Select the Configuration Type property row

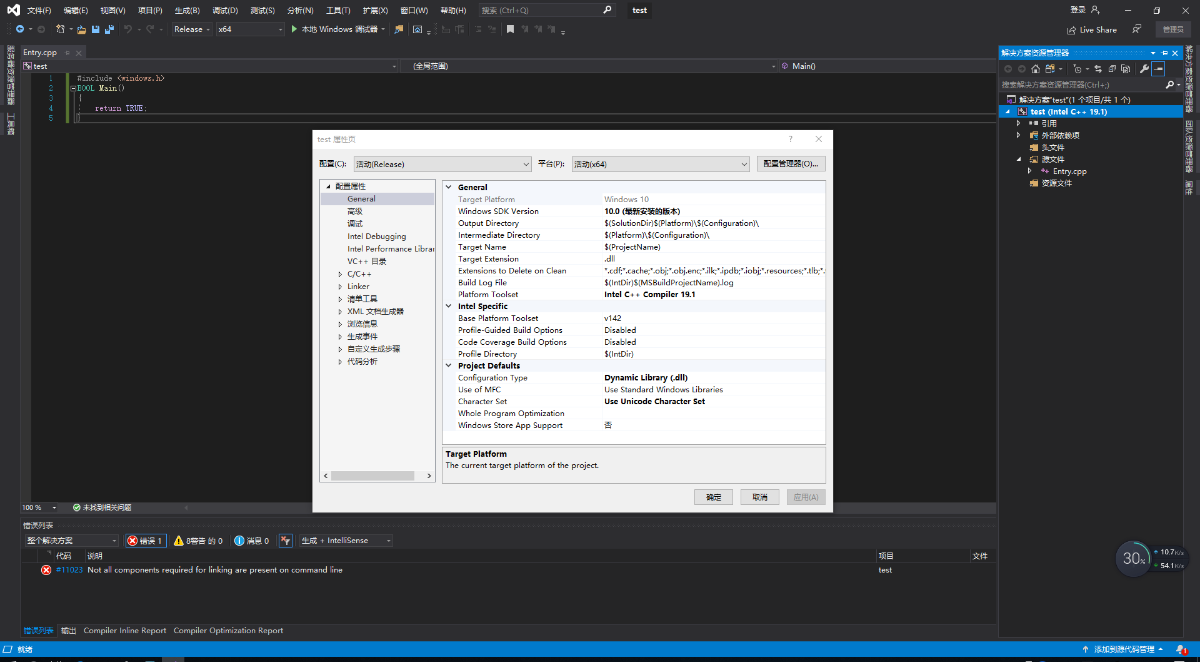(x=635, y=378)
